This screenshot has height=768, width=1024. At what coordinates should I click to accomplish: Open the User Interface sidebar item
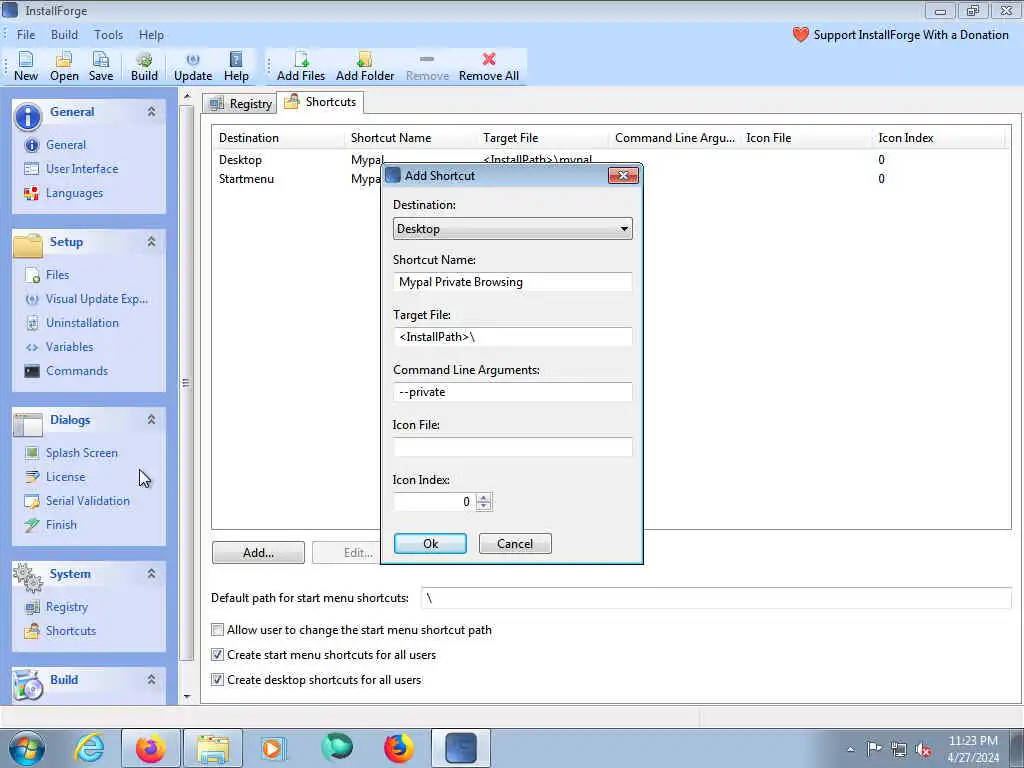[82, 169]
